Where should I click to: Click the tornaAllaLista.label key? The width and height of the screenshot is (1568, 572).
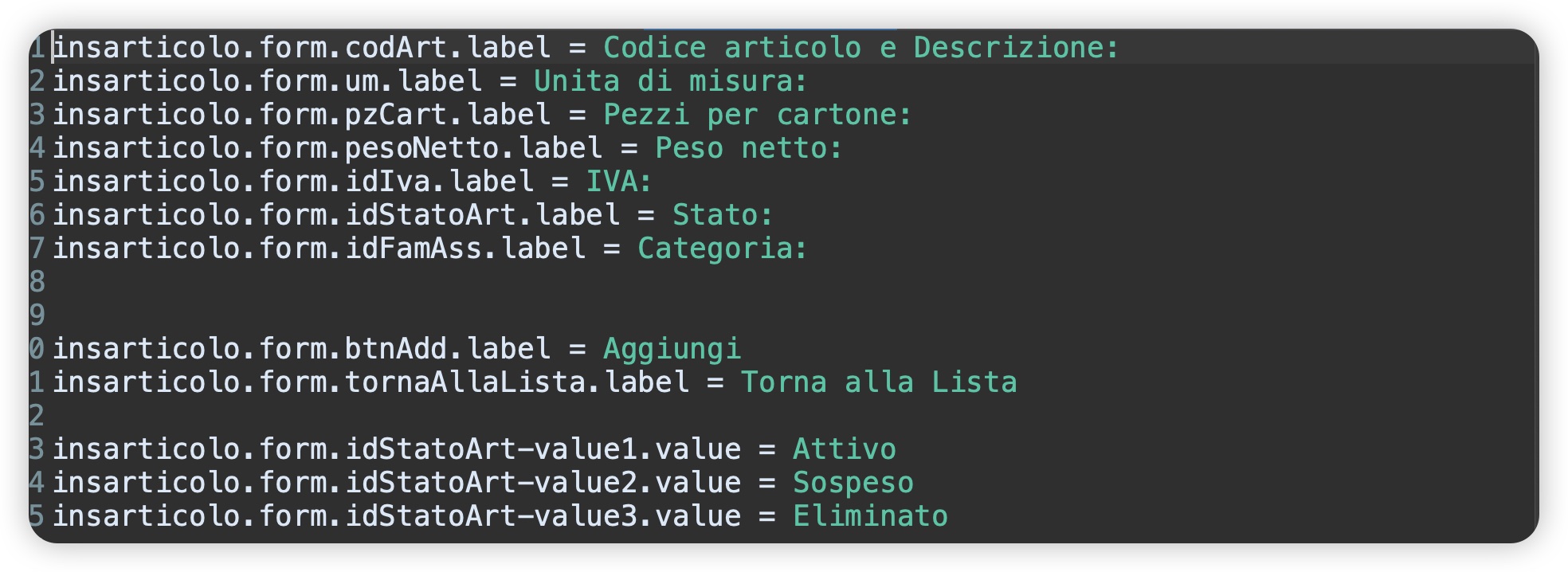(x=371, y=382)
